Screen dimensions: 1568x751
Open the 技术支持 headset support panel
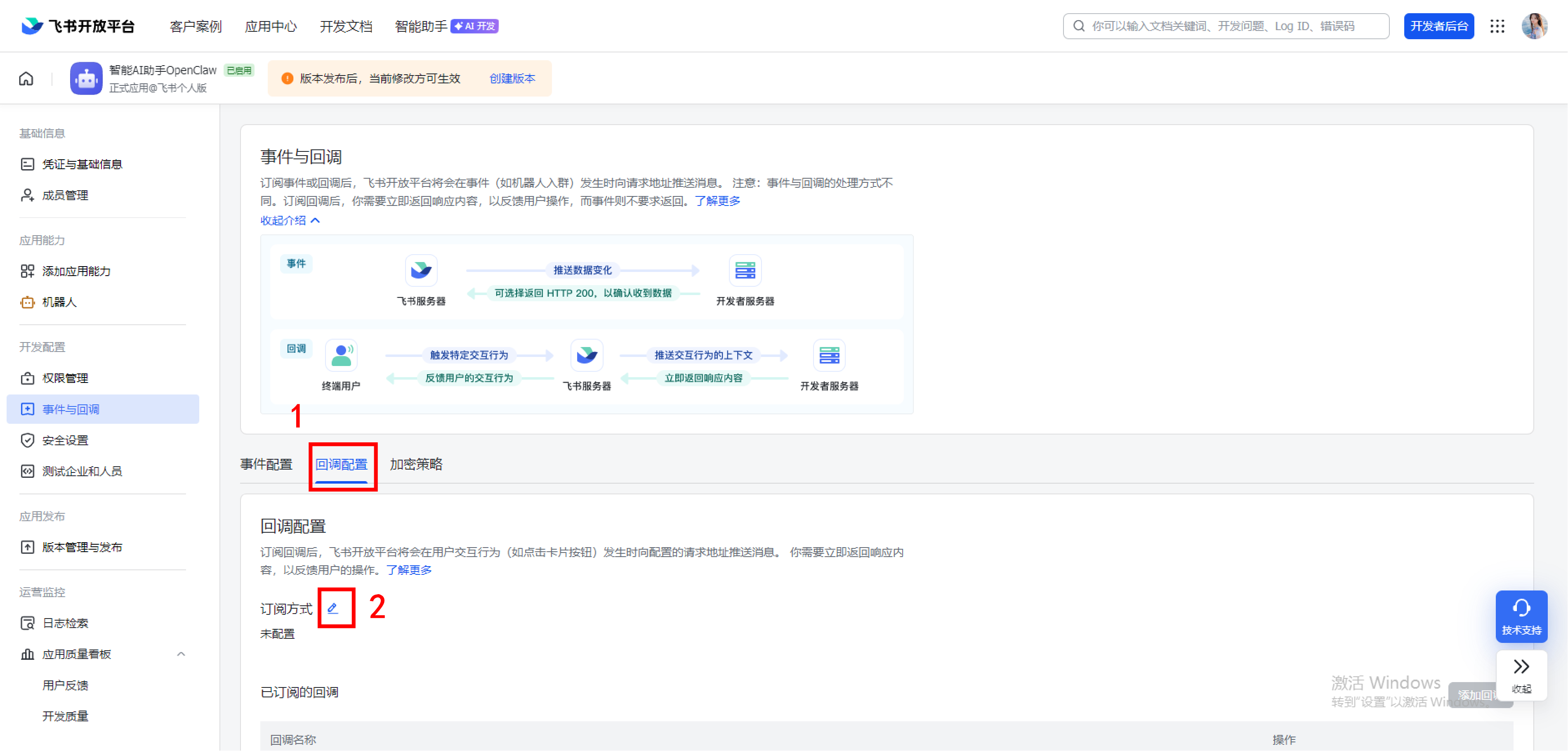click(x=1521, y=616)
